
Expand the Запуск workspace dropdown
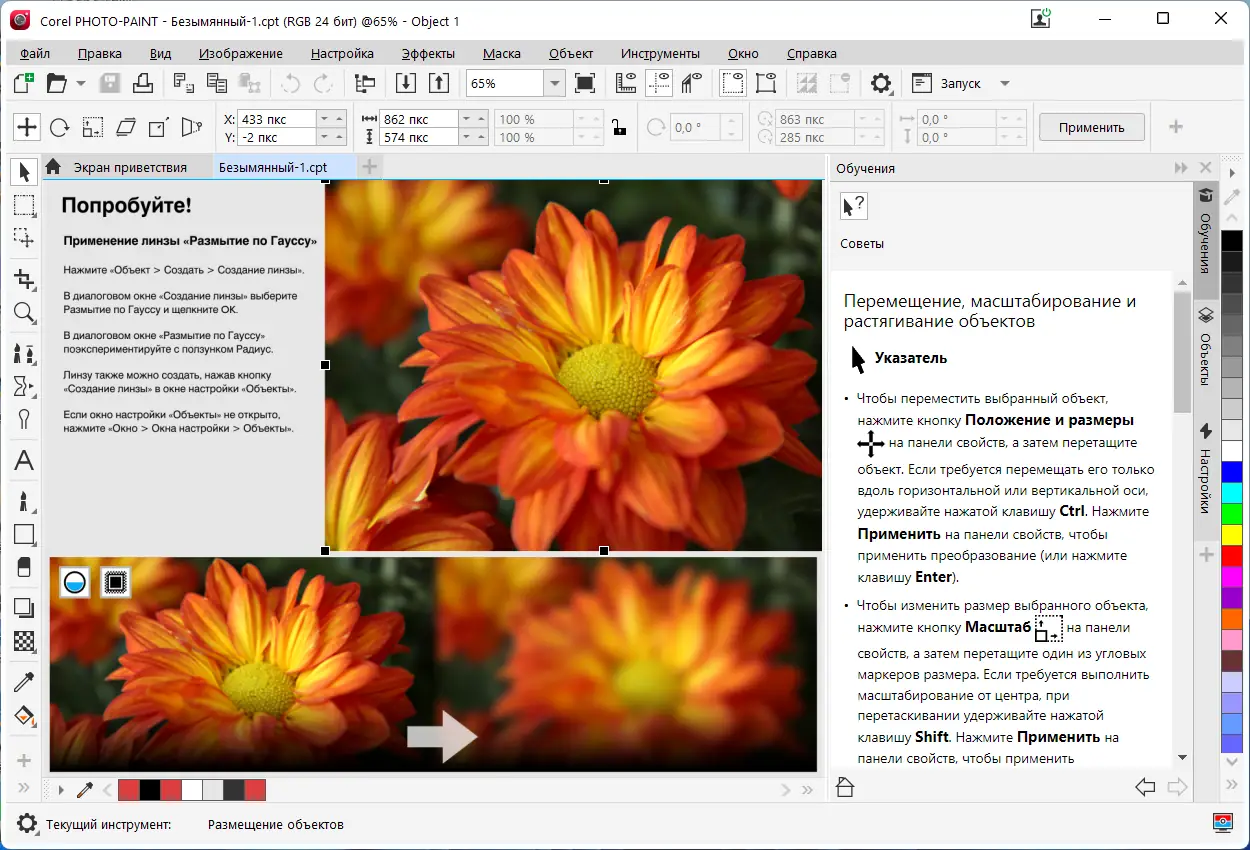coord(1005,83)
